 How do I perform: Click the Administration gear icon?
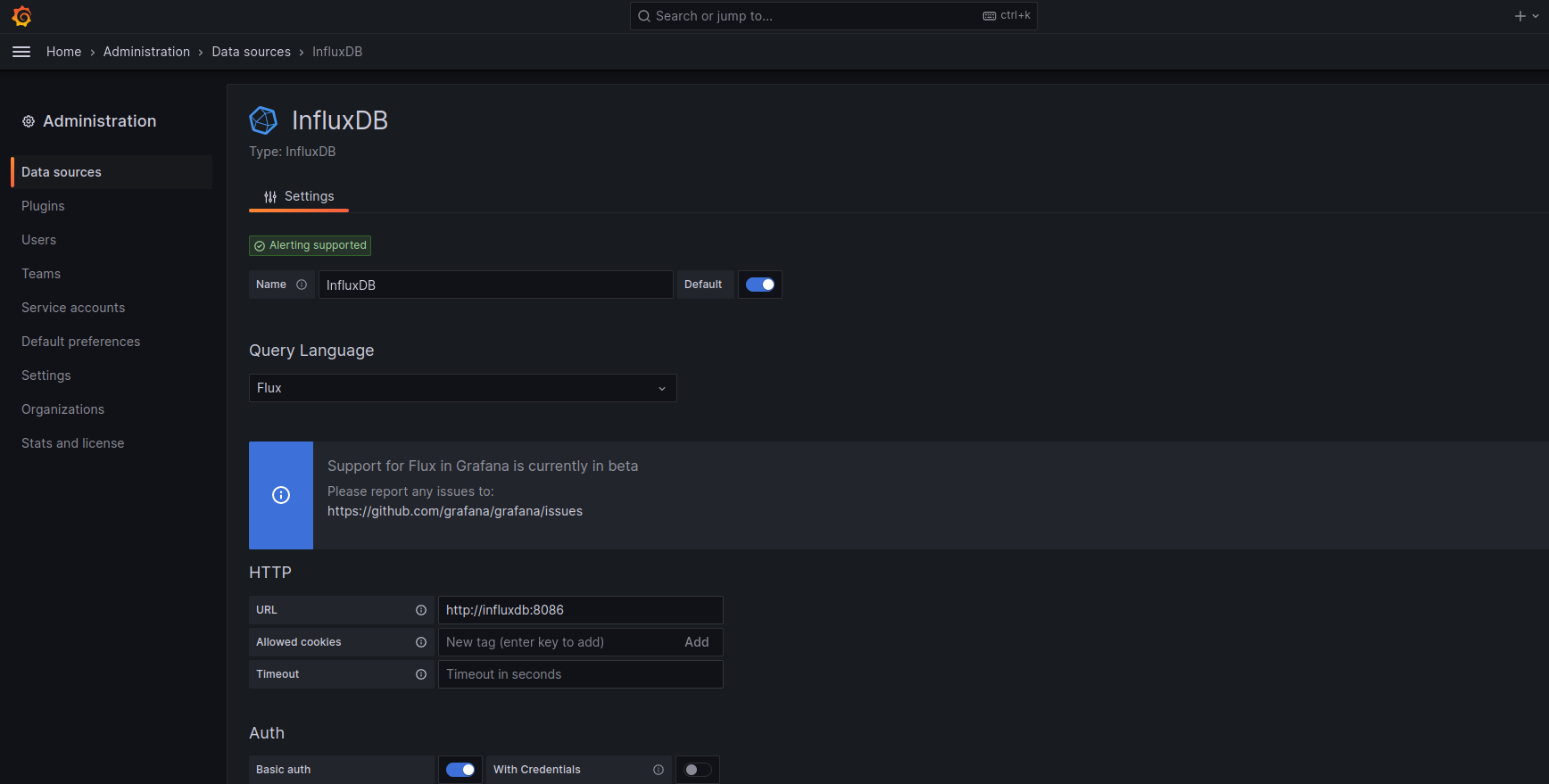click(29, 121)
